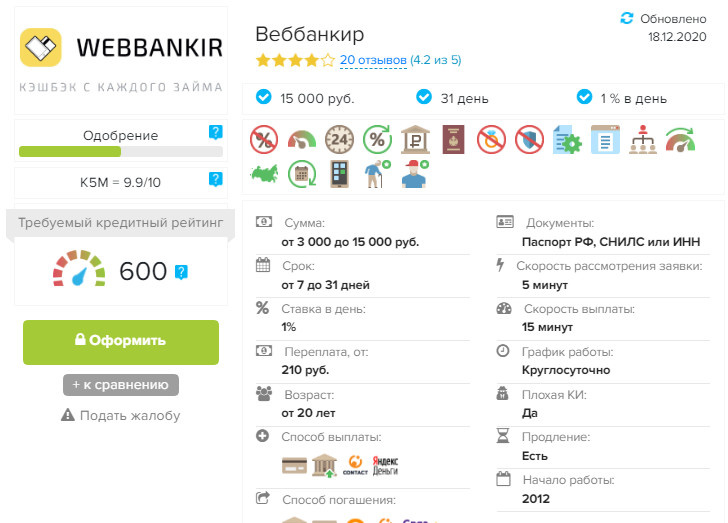This screenshot has width=728, height=523.
Task: Click the bank card payout icon
Action: click(294, 465)
